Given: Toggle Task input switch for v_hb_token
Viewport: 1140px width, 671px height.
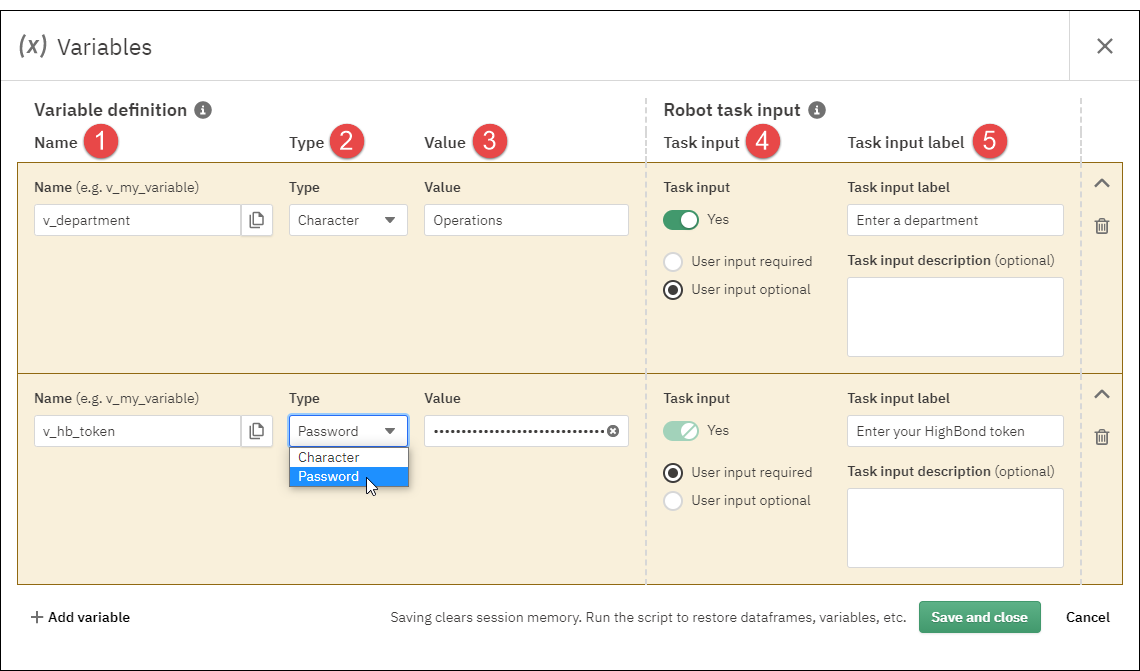Looking at the screenshot, I should pos(681,430).
